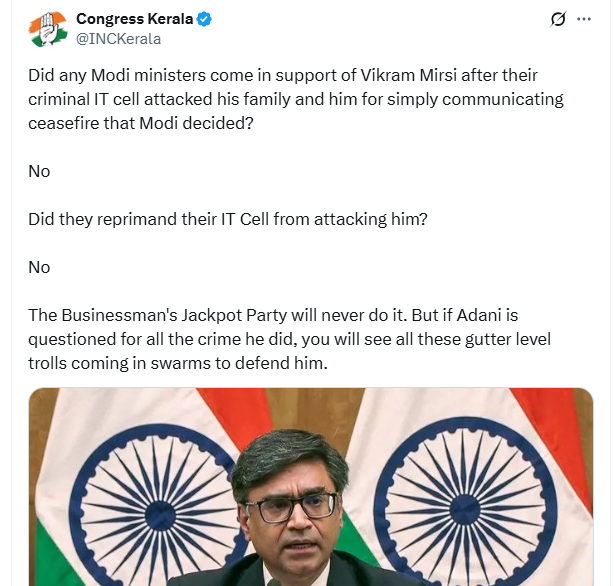Open the attached photo of man speaking
This screenshot has width=614, height=586.
pos(311,487)
